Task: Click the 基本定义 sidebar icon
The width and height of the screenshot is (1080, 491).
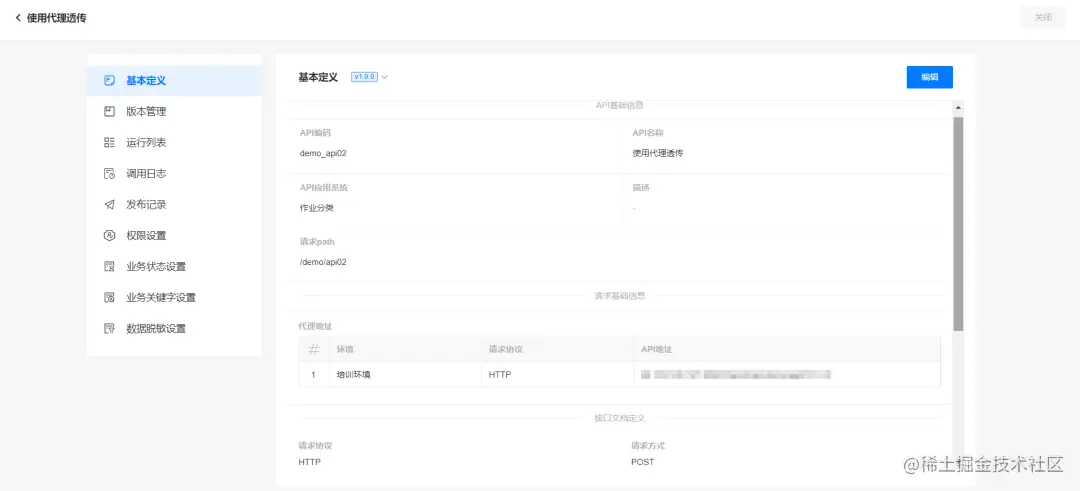Action: click(109, 81)
